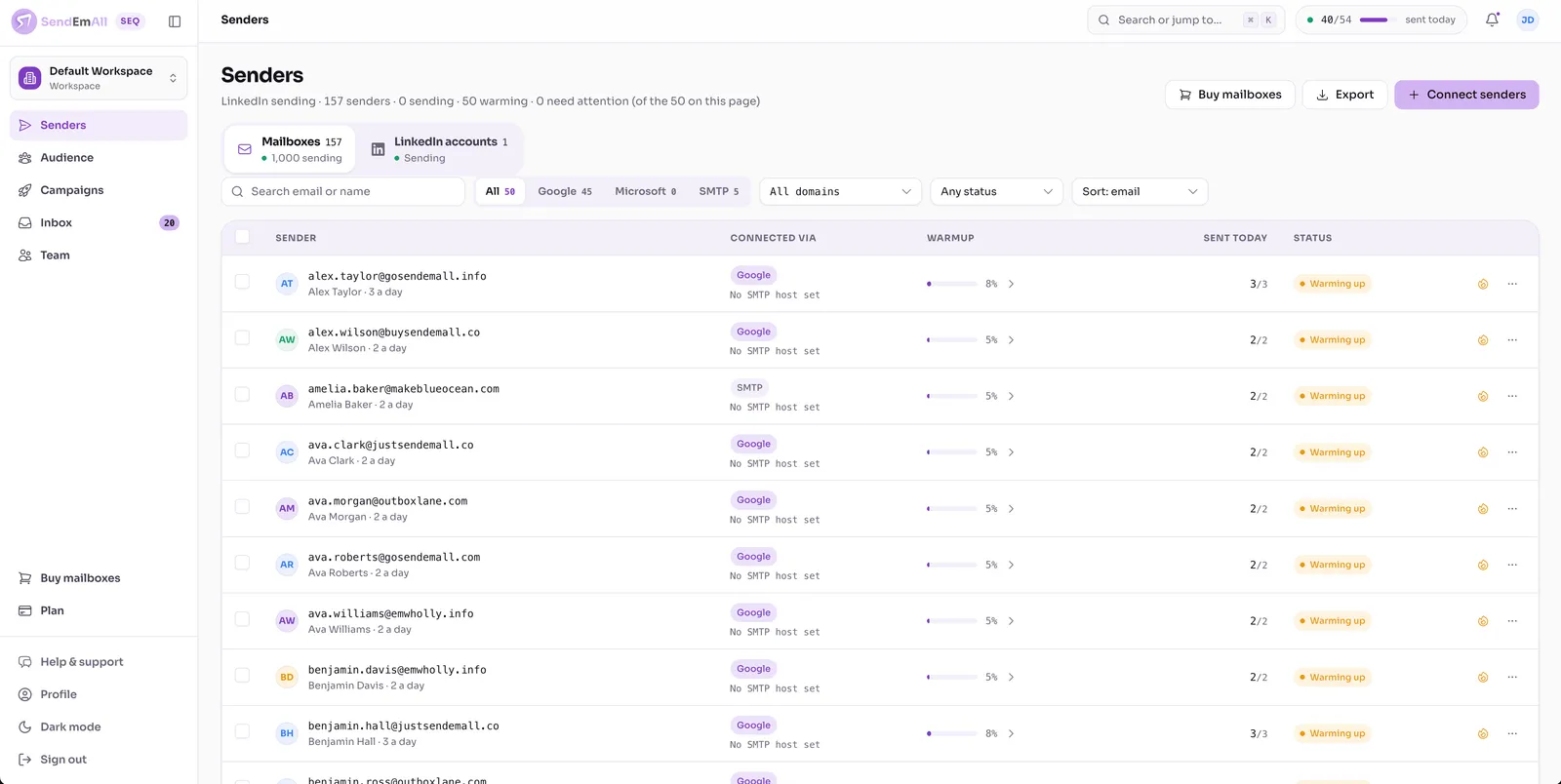Check the benjamin.davis@emwholly.info row checkbox
Screen dimensions: 1561x784
point(242,676)
